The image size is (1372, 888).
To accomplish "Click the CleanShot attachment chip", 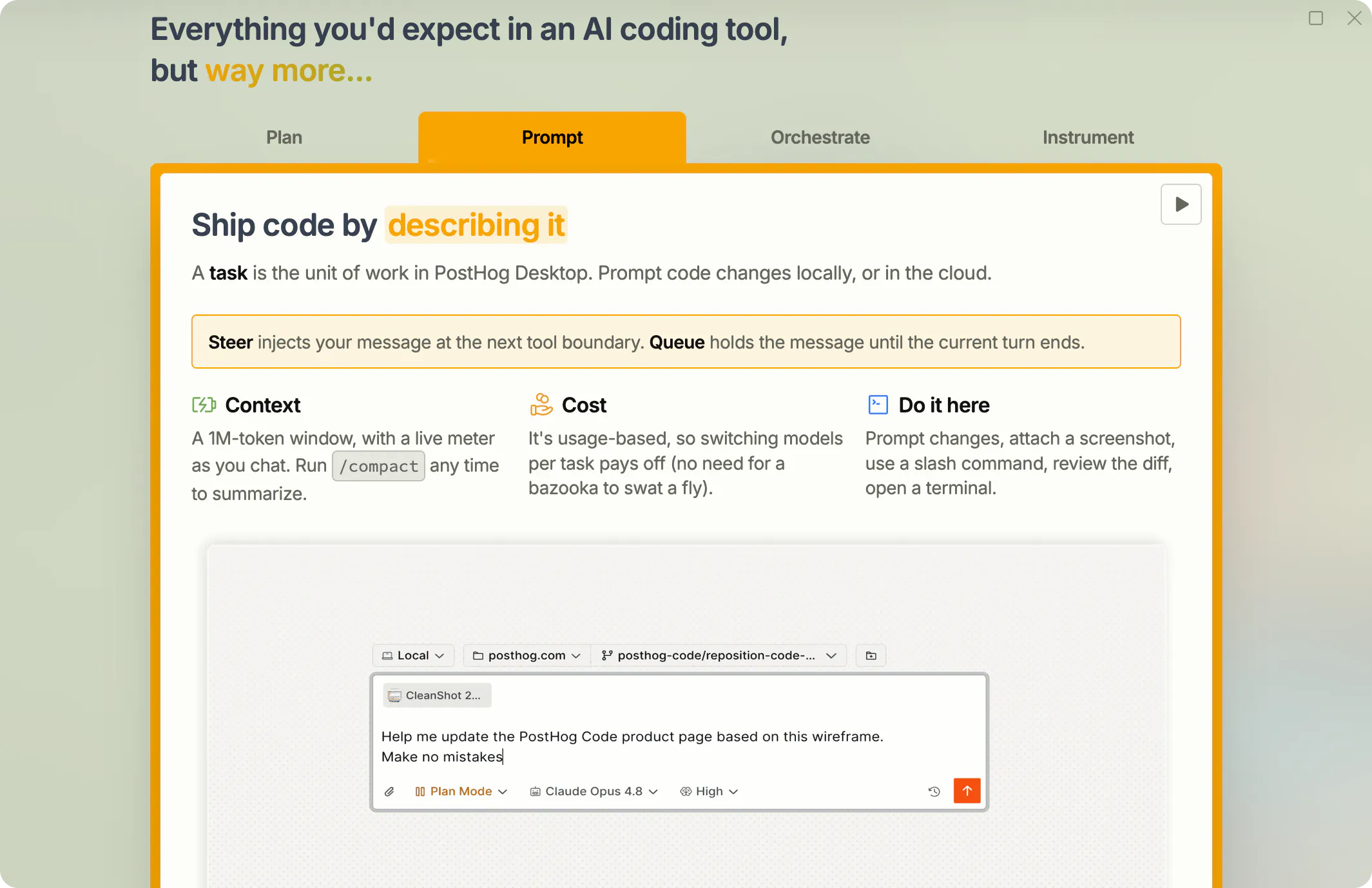I will [x=437, y=695].
